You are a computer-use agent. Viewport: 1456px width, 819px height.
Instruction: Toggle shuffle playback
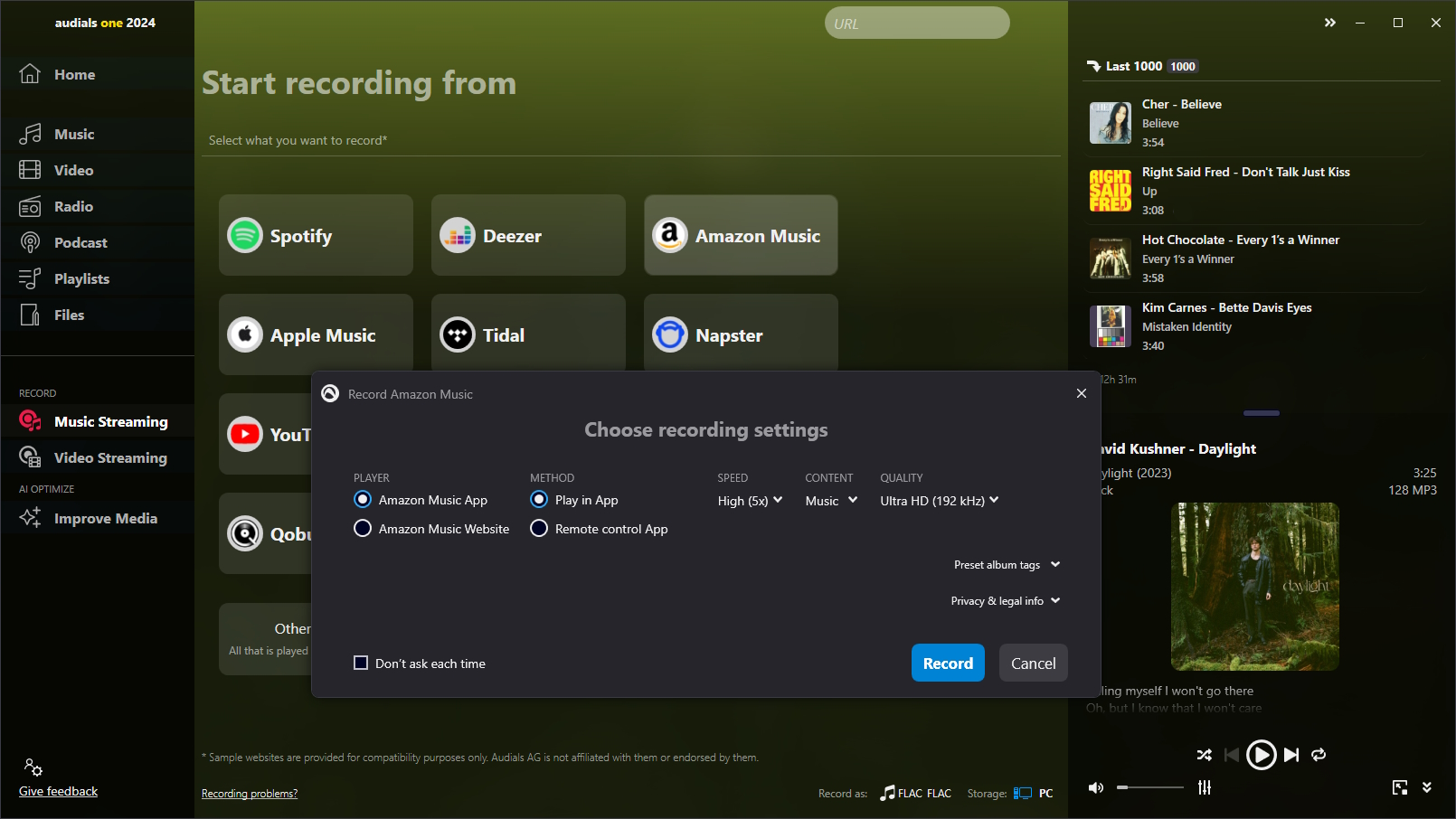[1205, 755]
